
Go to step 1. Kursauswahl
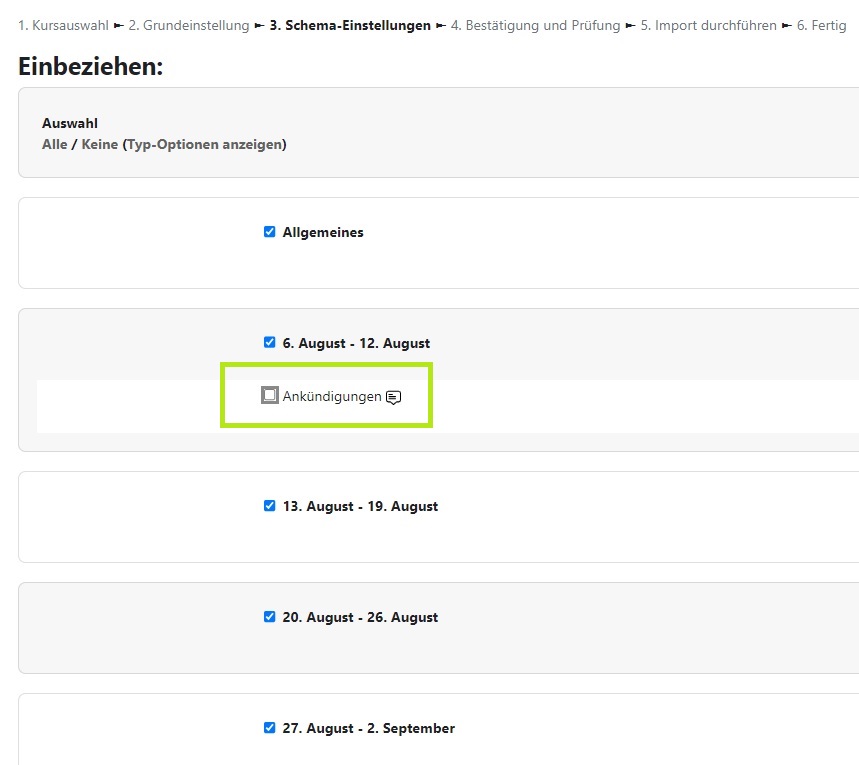(63, 25)
